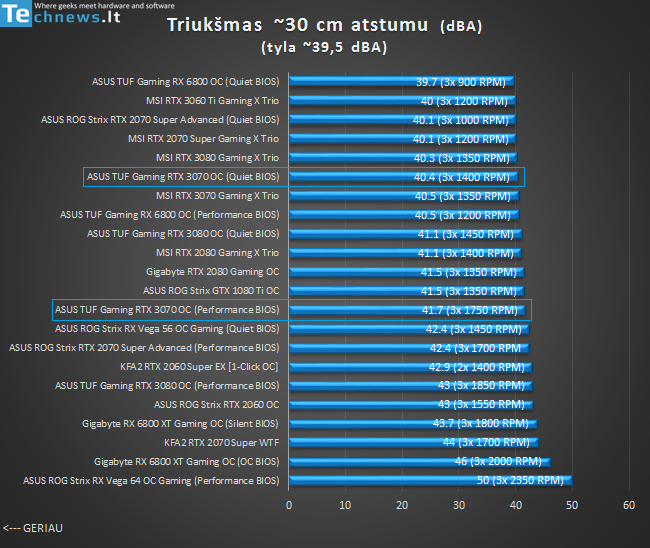Select 'ASUS TUF Gaming RTX 3070 OC (Performance BIOS)' label

click(x=167, y=310)
